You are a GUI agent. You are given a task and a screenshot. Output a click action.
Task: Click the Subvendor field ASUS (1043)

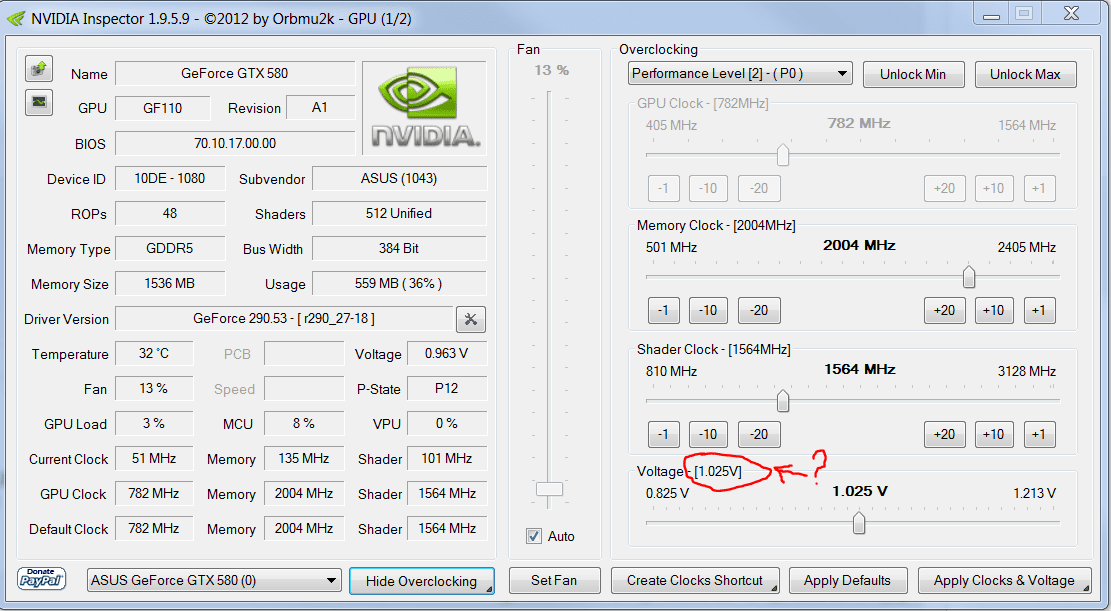tap(400, 179)
